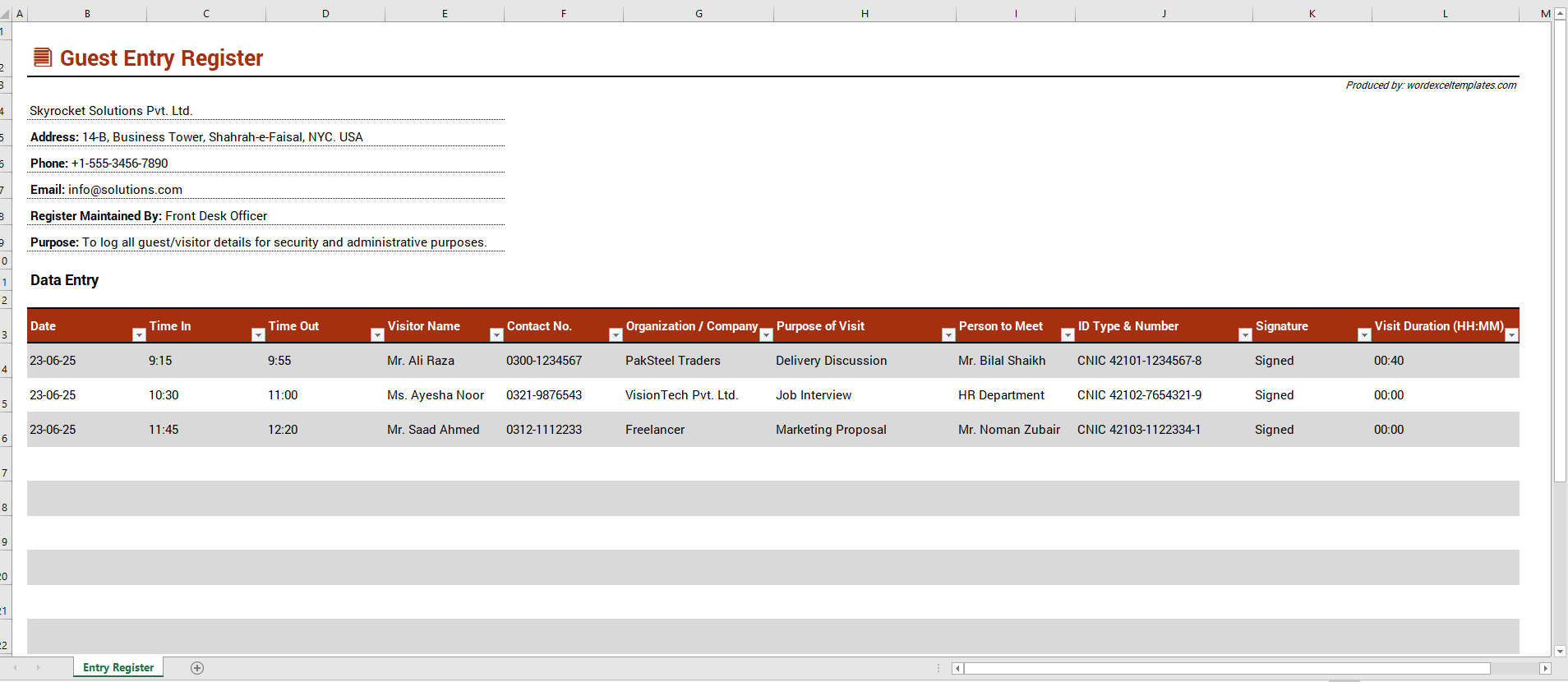Add a new sheet with plus icon
The image size is (1568, 682).
[197, 668]
